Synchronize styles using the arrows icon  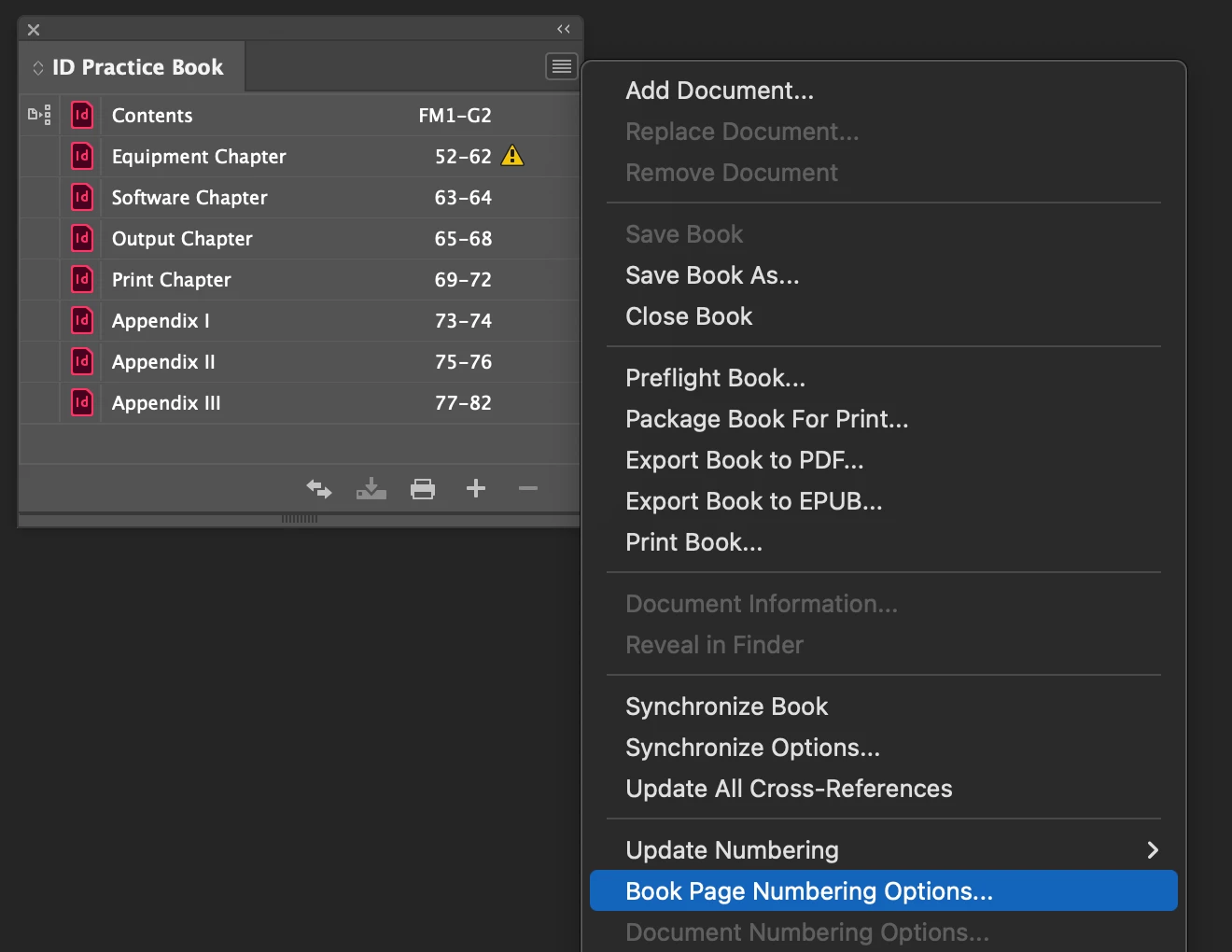[319, 488]
